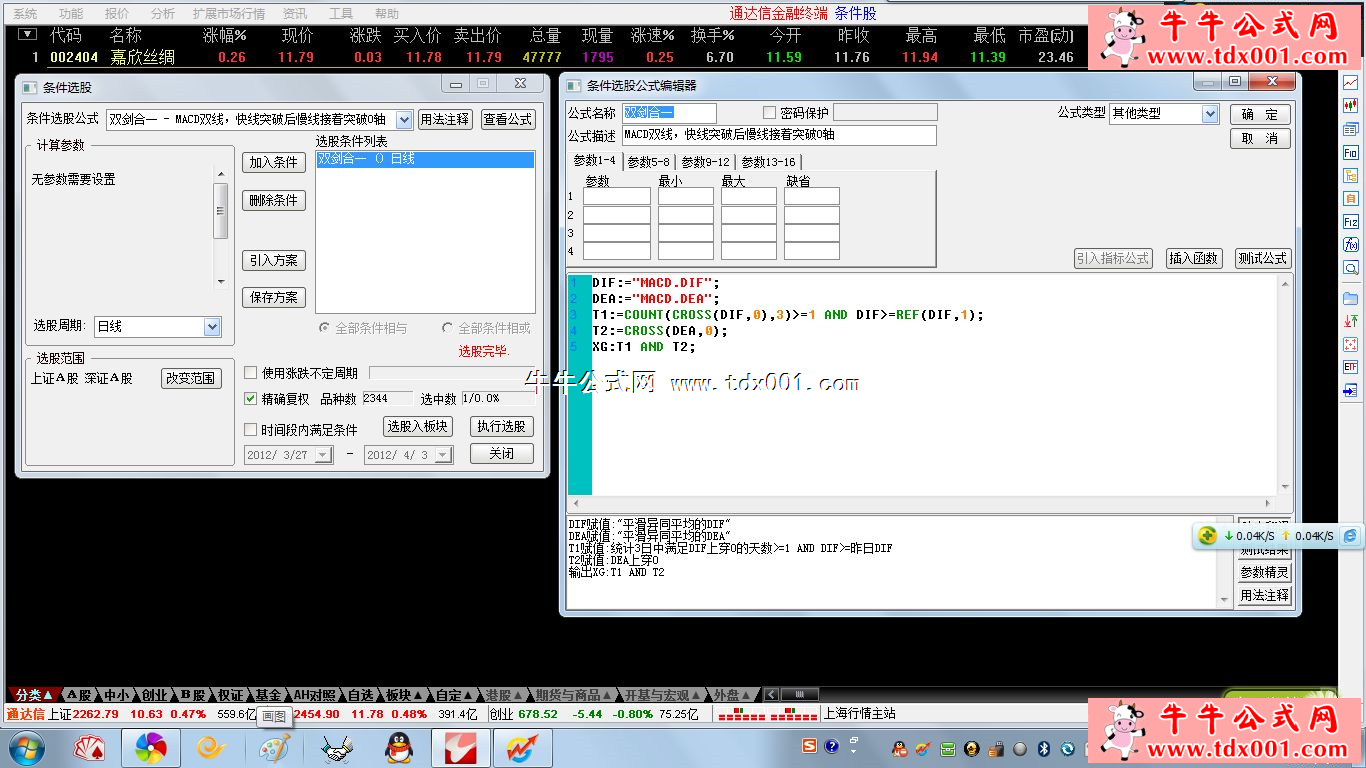Viewport: 1366px width, 768px height.
Task: Click the 执行选股 button
Action: [501, 427]
